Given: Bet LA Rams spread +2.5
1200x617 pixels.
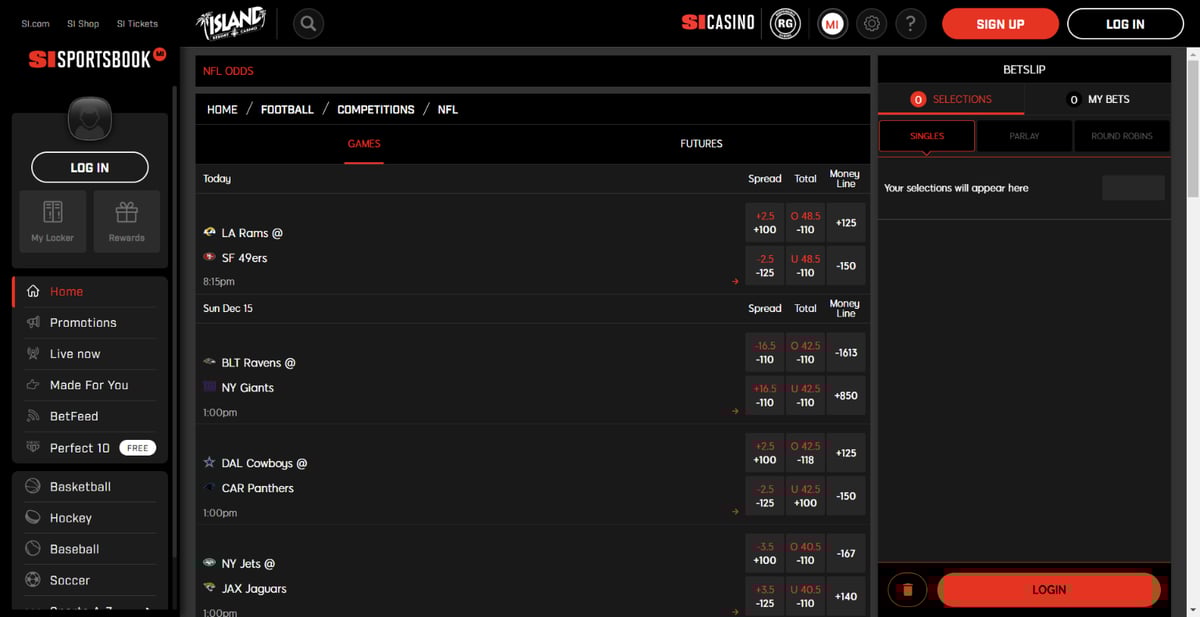Looking at the screenshot, I should (765, 223).
